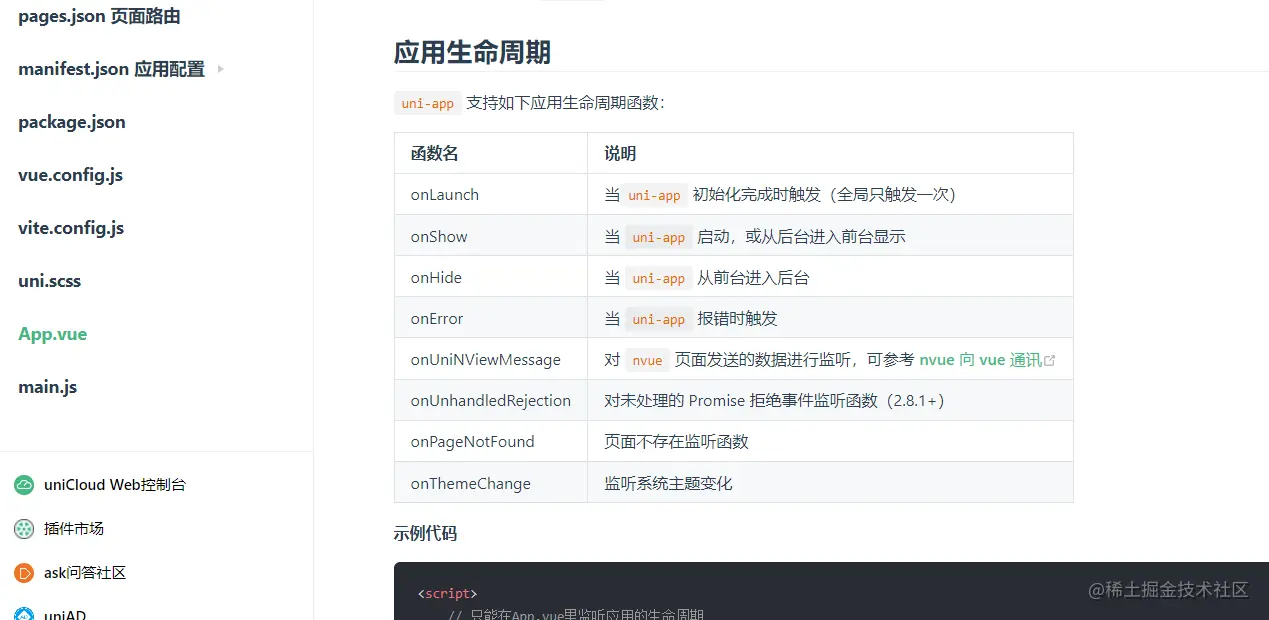Click the 报错时触发 description
This screenshot has height=620, width=1269.
737,319
